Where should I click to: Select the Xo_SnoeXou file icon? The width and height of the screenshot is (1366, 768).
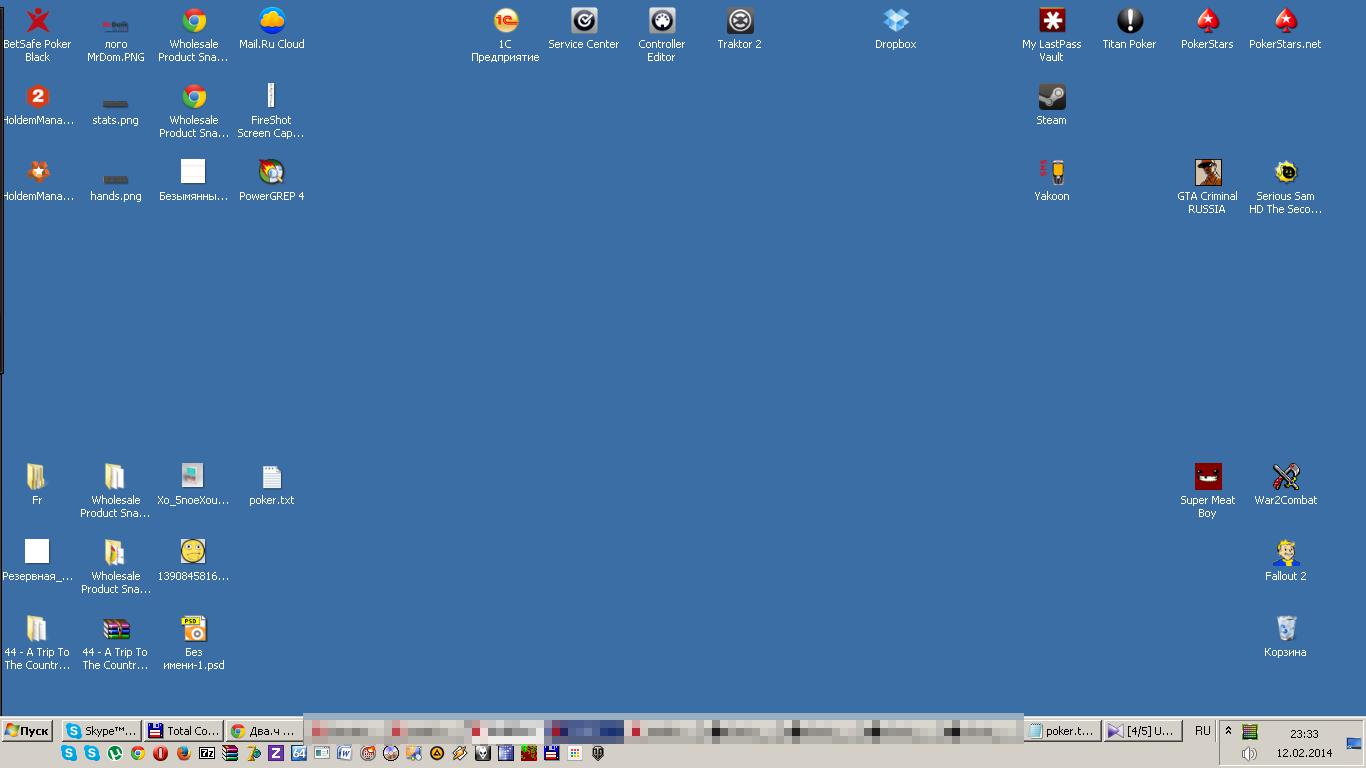tap(194, 485)
